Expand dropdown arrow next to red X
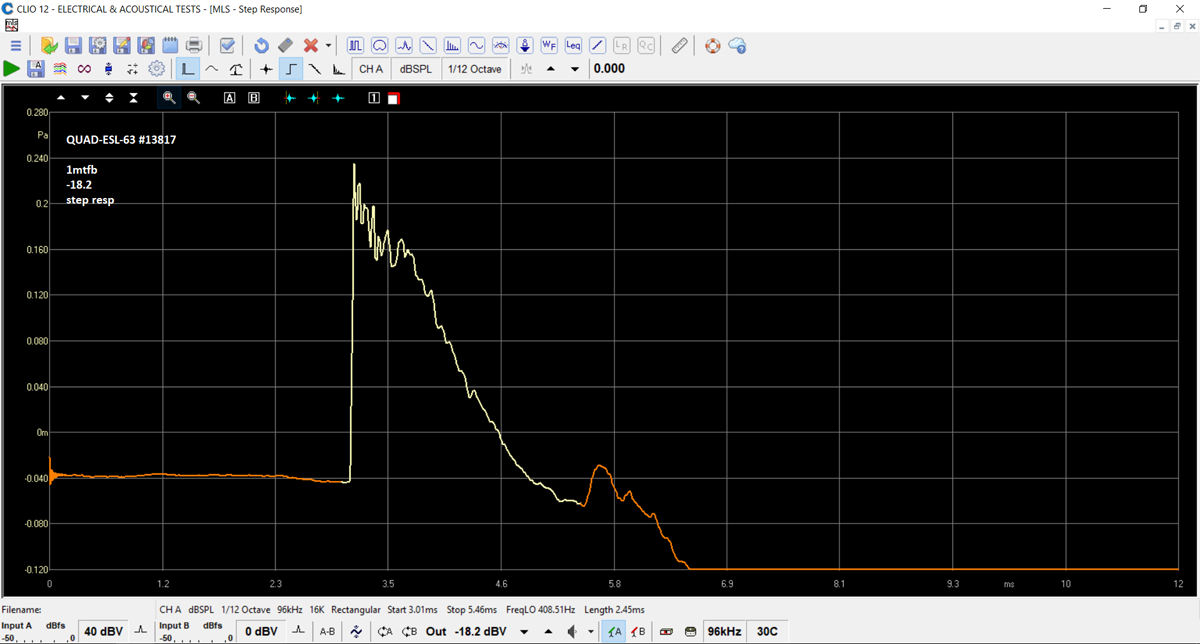The width and height of the screenshot is (1200, 644). tap(329, 46)
